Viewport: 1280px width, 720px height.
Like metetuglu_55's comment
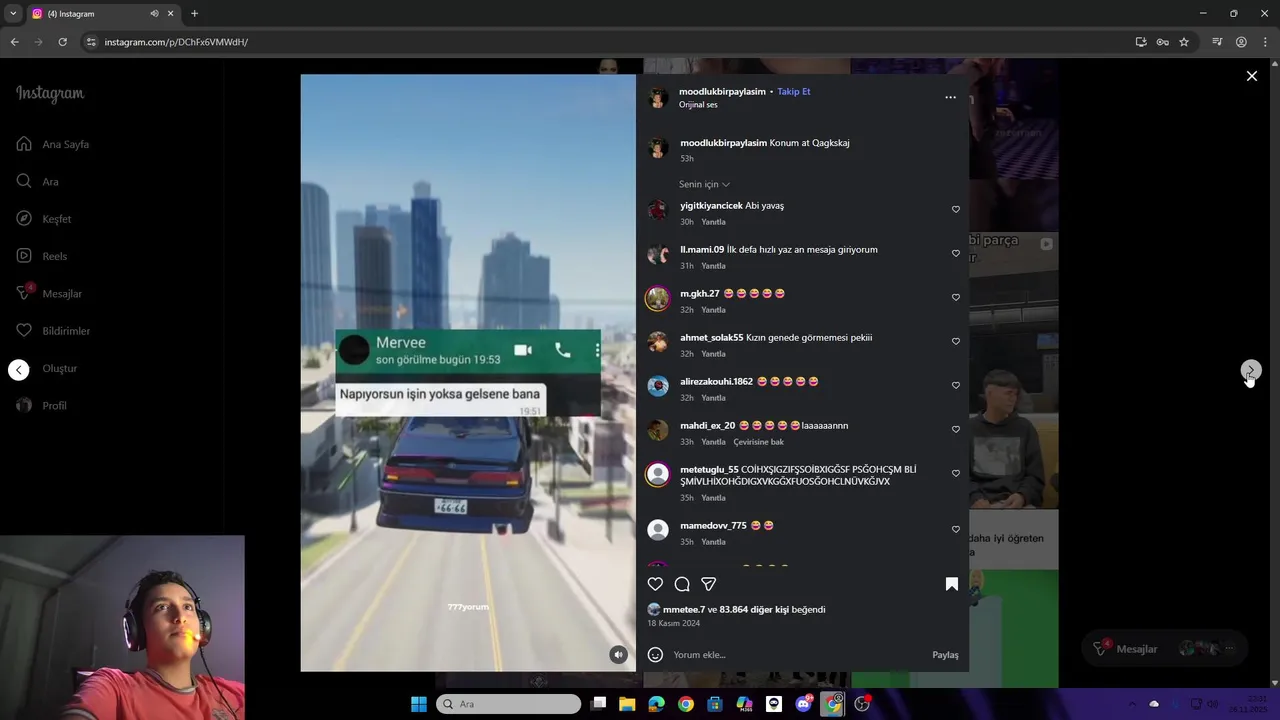click(956, 473)
